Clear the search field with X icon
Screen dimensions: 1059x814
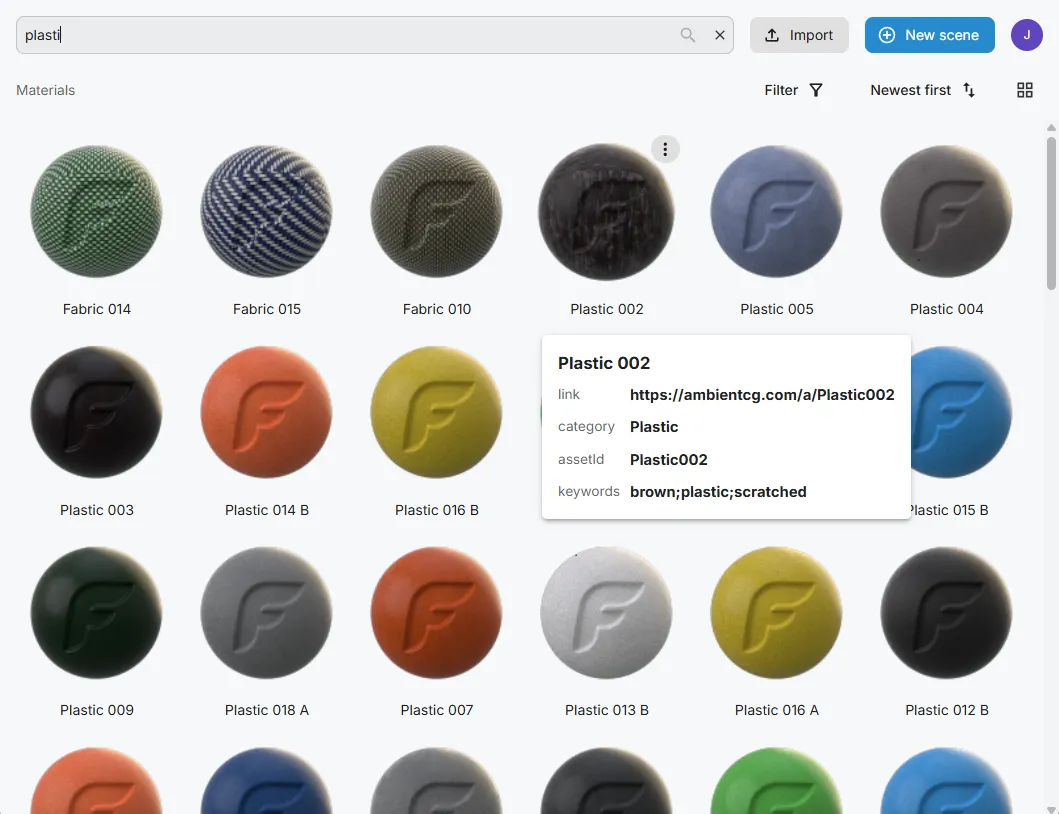720,35
